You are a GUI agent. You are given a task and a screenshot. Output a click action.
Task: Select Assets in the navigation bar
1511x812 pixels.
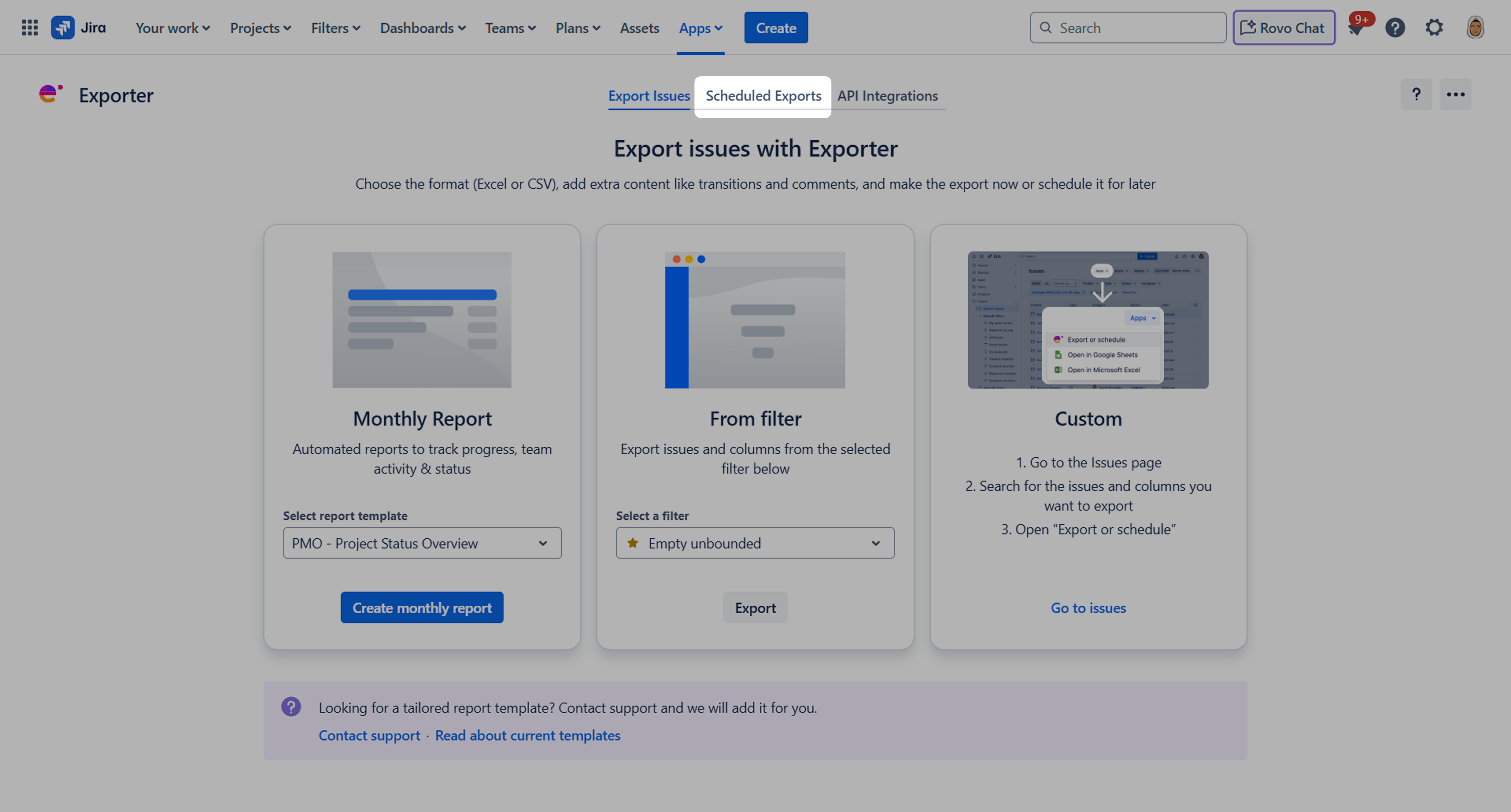(639, 28)
